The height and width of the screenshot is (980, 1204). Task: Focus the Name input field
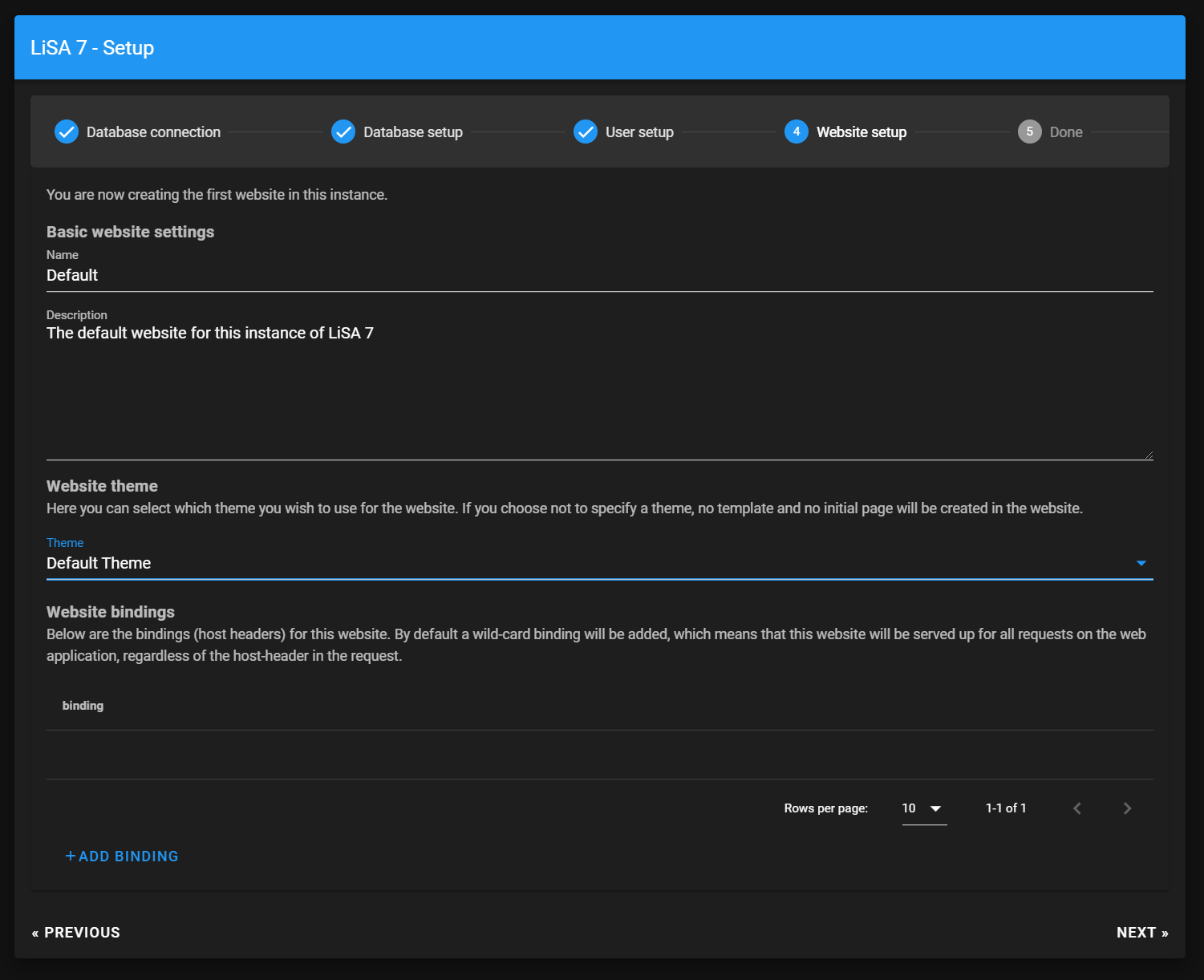pyautogui.click(x=599, y=275)
